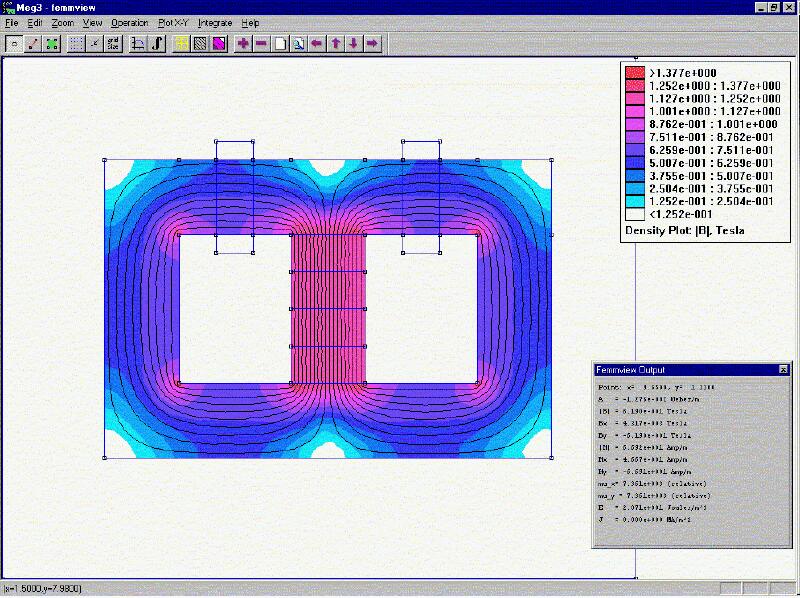
Task: Open the Operation menu
Action: [x=129, y=22]
